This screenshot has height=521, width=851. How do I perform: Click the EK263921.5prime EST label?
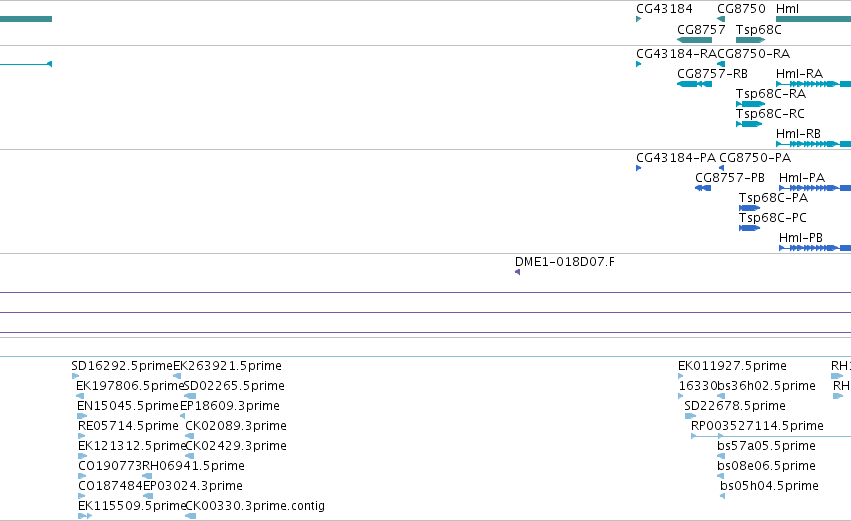pyautogui.click(x=227, y=366)
